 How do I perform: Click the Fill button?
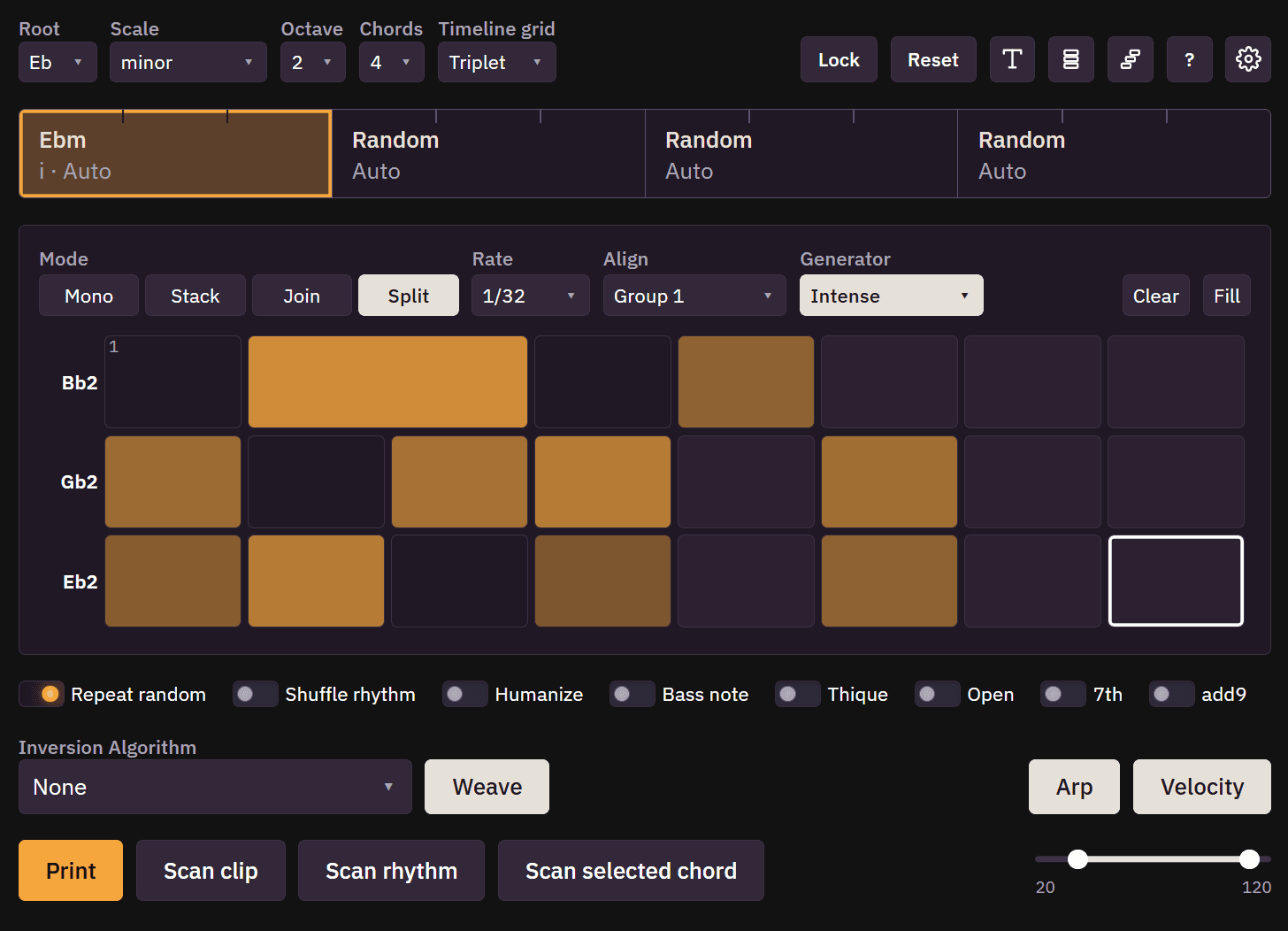[x=1227, y=296]
